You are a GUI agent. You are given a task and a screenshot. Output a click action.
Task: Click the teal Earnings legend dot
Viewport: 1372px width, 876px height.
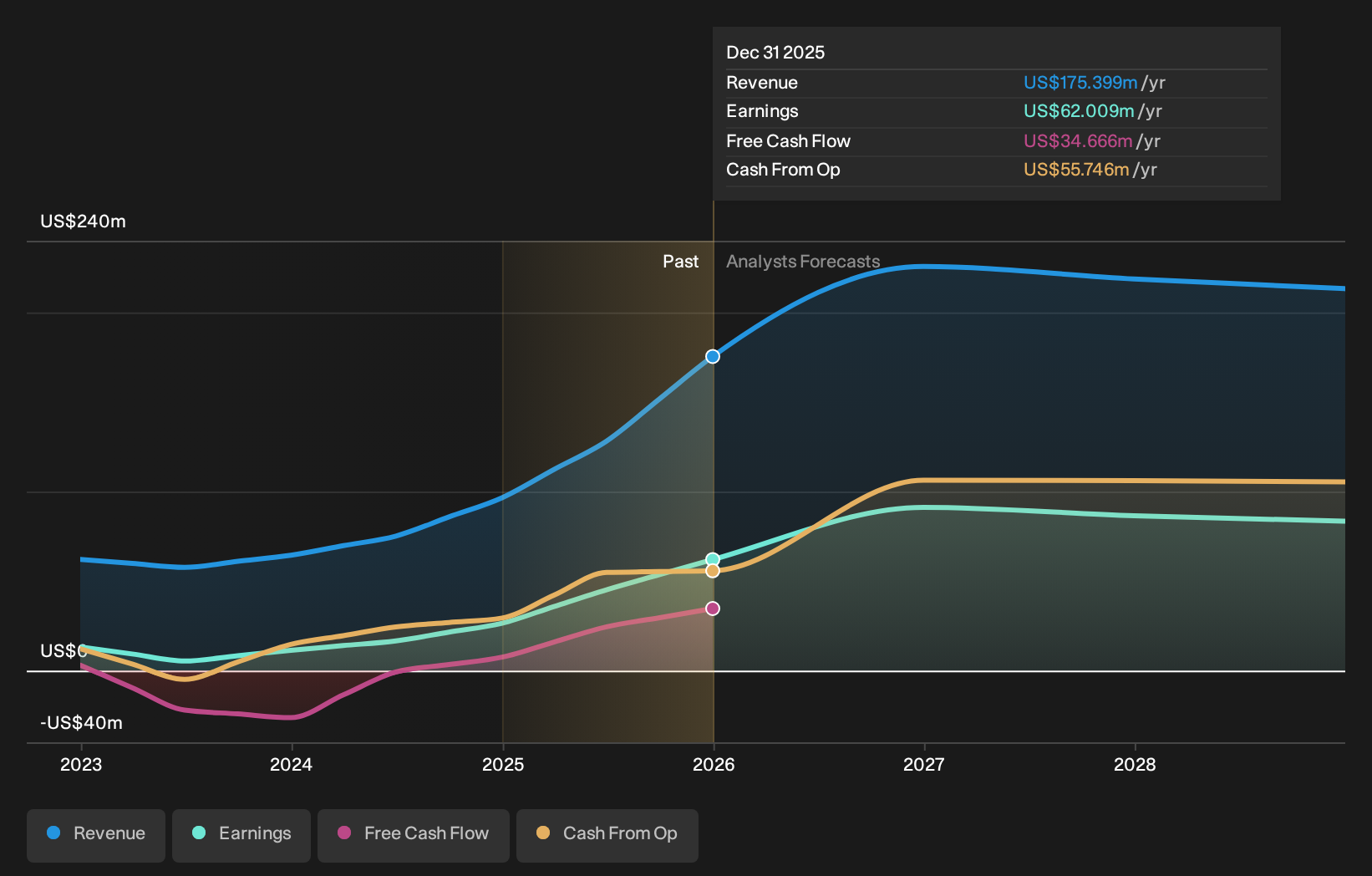(199, 833)
